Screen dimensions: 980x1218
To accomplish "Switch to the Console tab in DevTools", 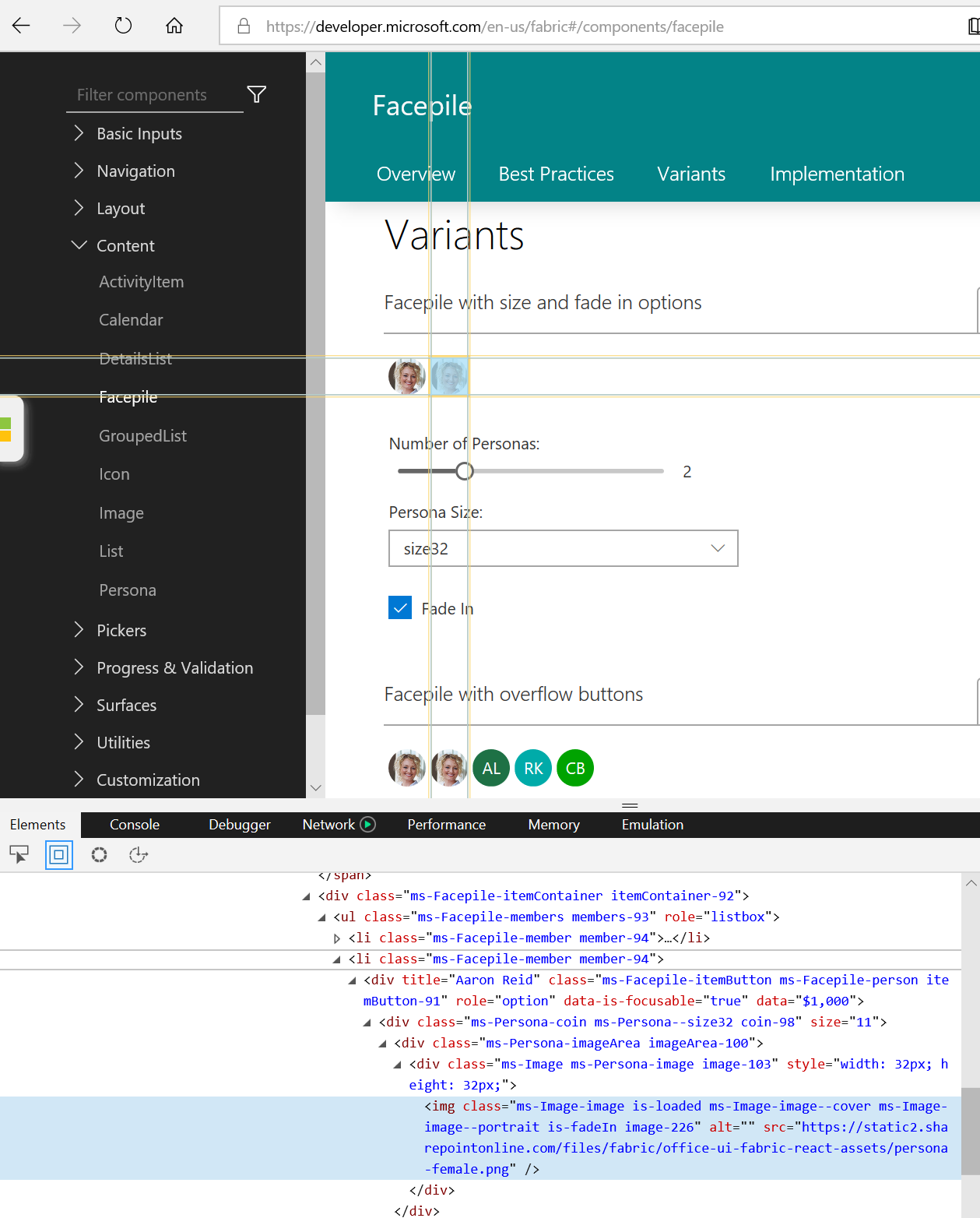I will 134,824.
